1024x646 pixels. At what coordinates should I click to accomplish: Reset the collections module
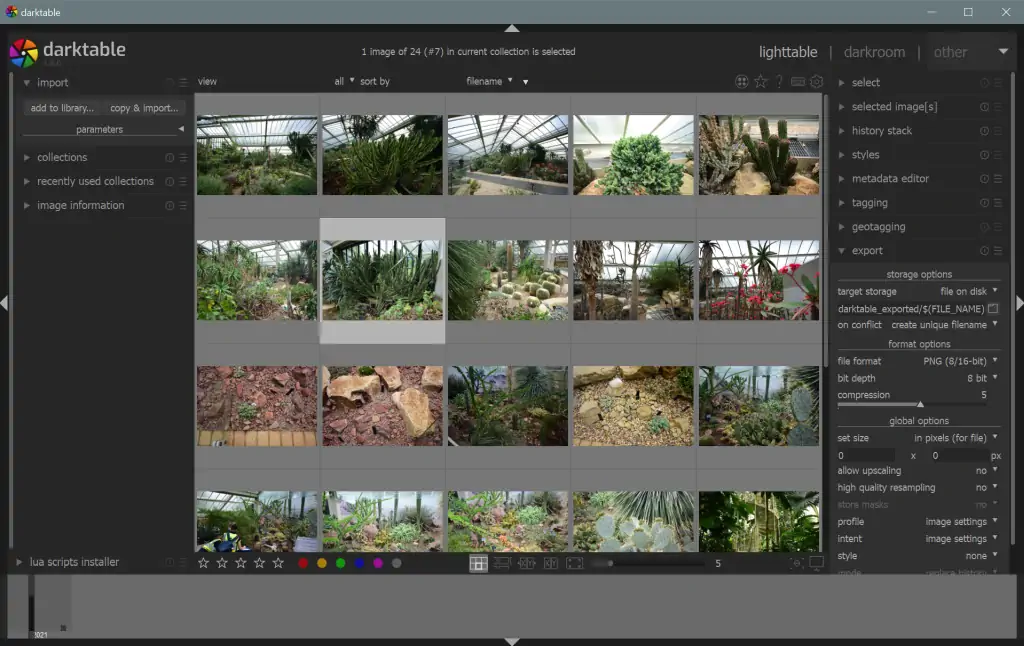(170, 157)
